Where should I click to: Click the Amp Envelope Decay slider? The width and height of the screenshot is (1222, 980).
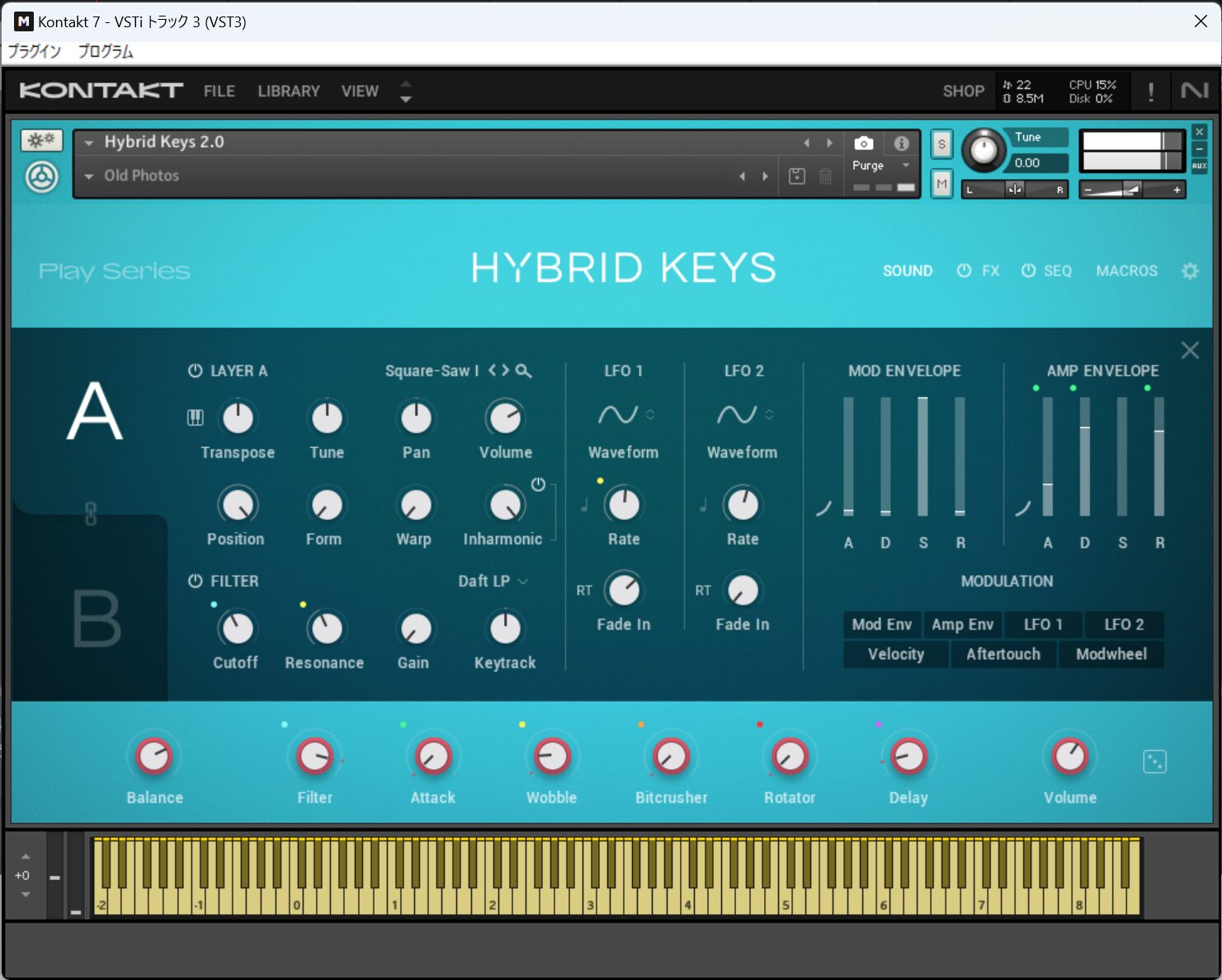coord(1085,456)
